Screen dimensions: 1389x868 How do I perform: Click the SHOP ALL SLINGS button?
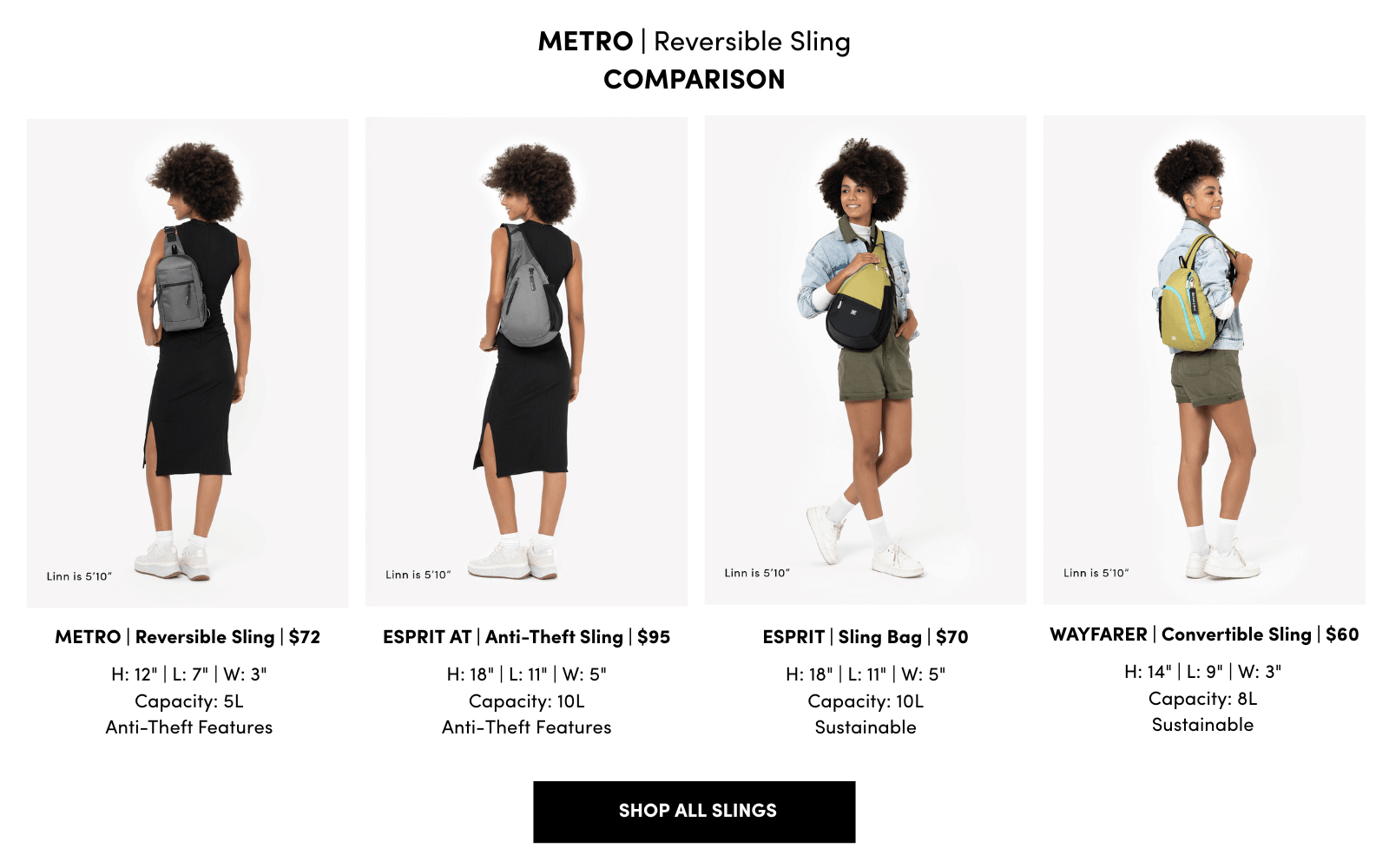coord(694,812)
